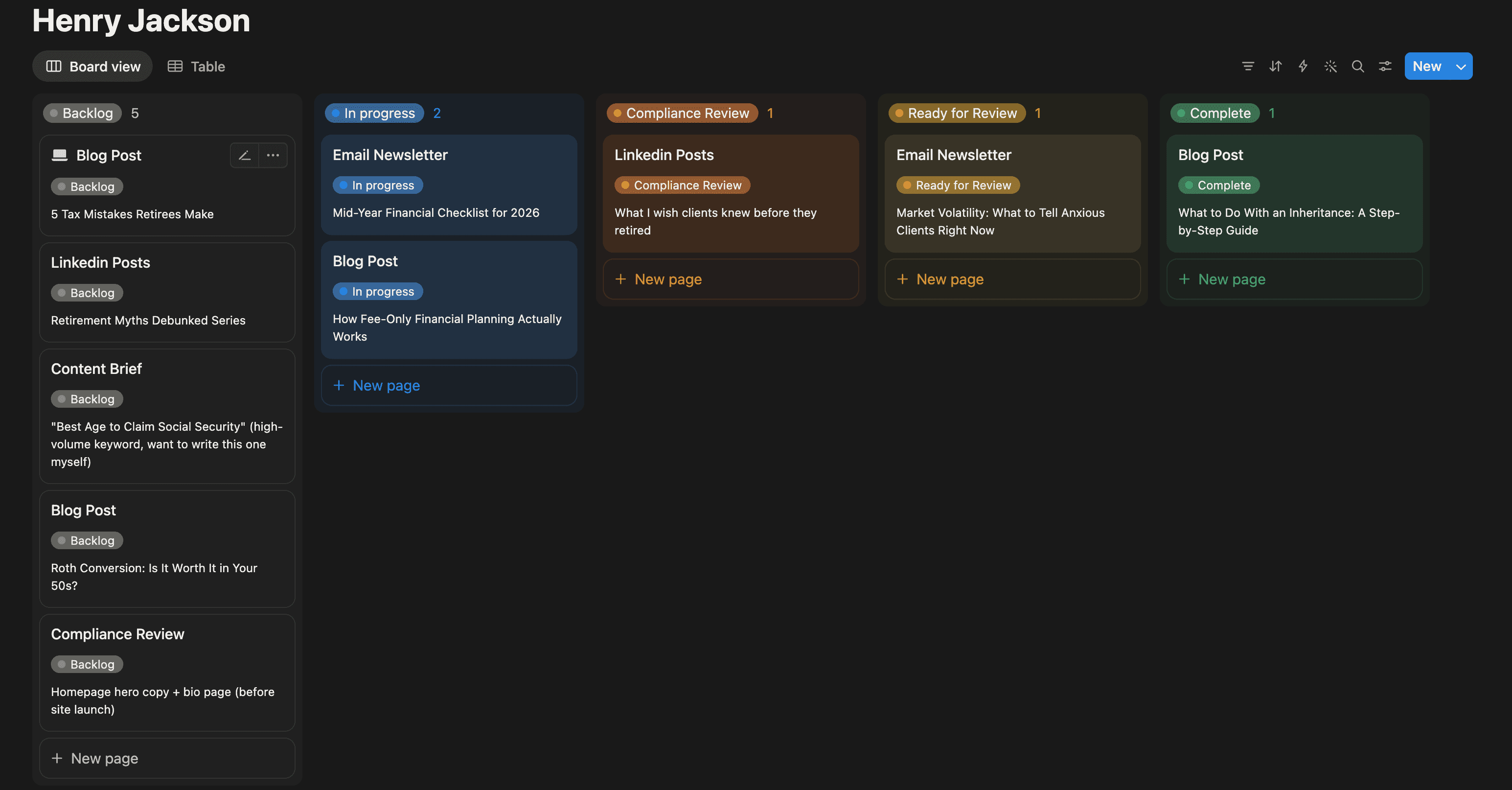Open the Retirement Myths Debunked Series card

167,292
